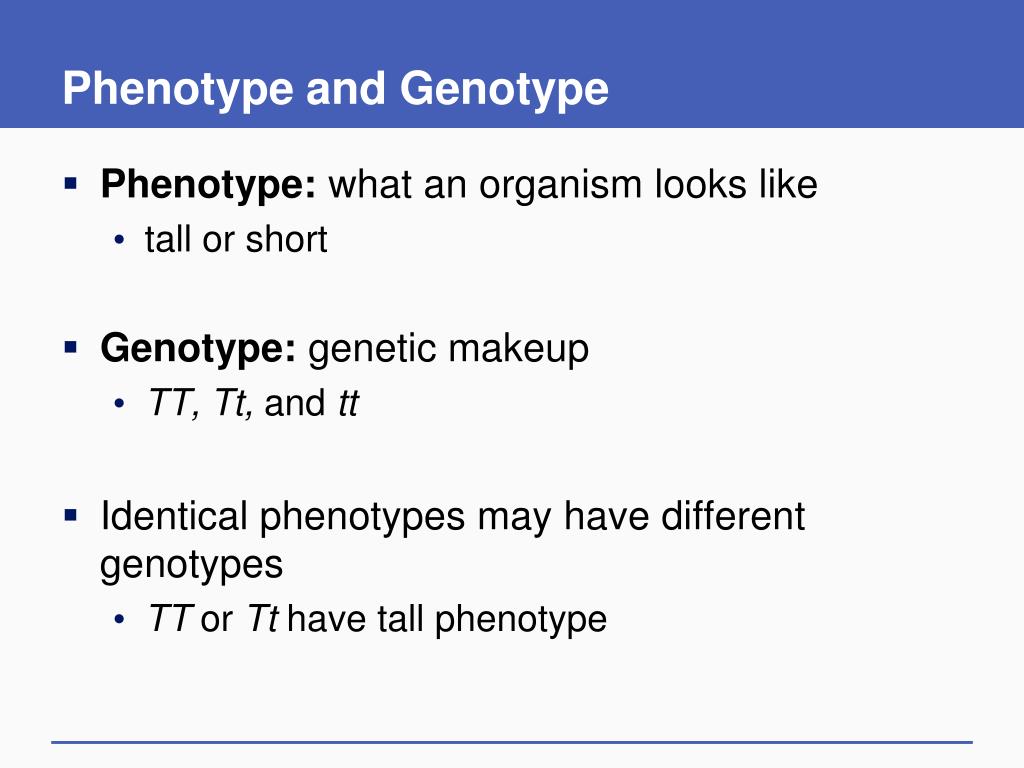The width and height of the screenshot is (1024, 768).
Task: Click the phrase have tall phenotype
Action: (447, 620)
